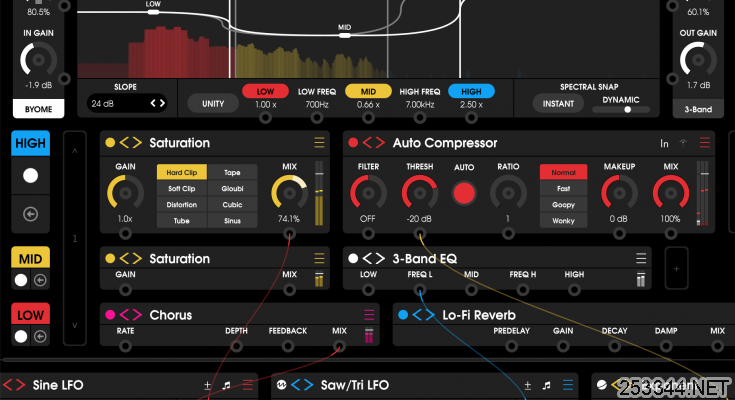Viewport: 735px width, 400px height.
Task: Click the HIGH band return arrow icon
Action: (30, 214)
